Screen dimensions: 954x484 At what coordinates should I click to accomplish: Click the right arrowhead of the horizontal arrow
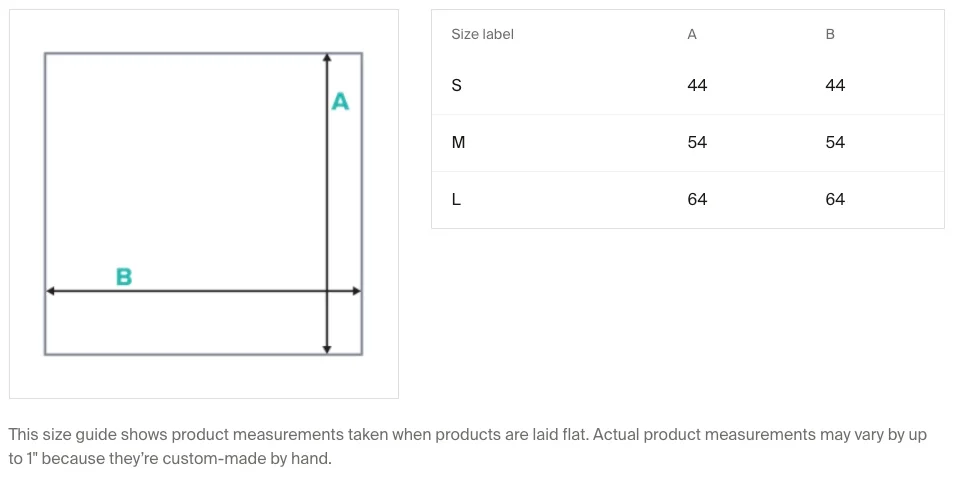(x=355, y=291)
